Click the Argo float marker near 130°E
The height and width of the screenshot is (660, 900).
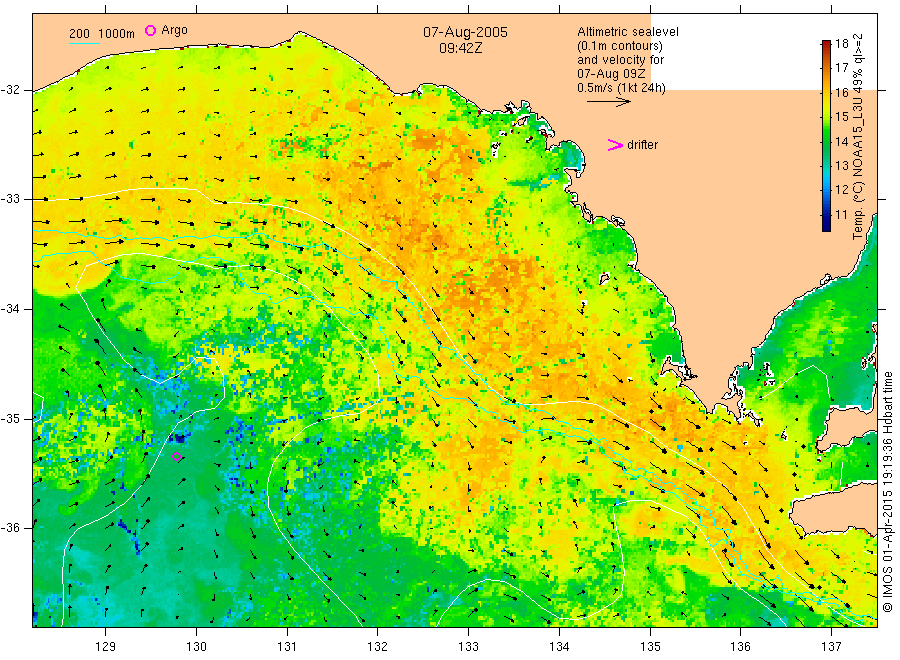pos(177,457)
